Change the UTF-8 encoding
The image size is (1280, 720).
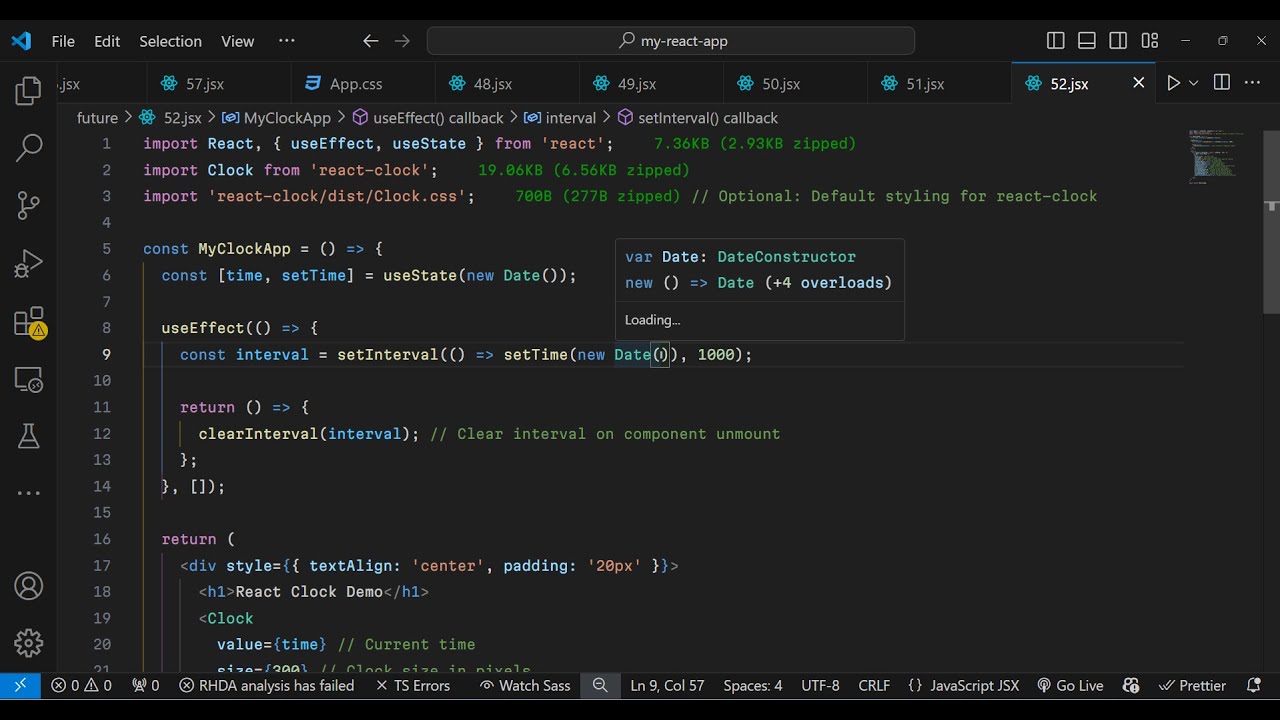tap(820, 685)
